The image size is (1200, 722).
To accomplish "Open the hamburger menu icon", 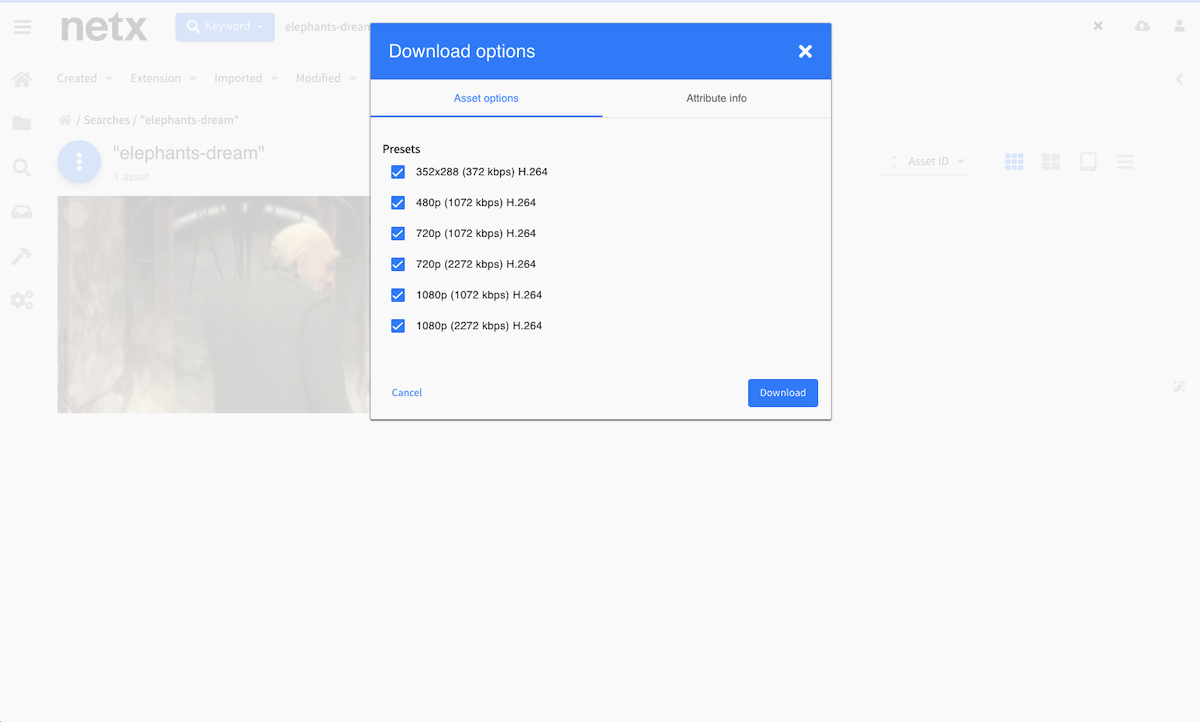I will click(22, 27).
